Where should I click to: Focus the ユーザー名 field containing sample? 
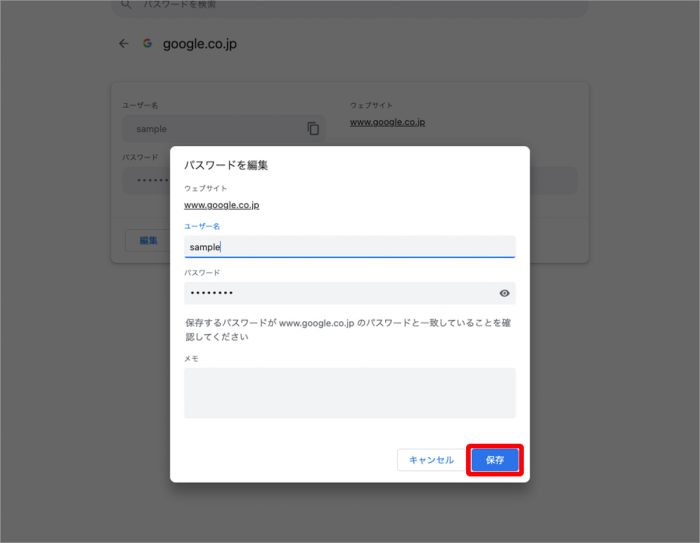tap(349, 247)
